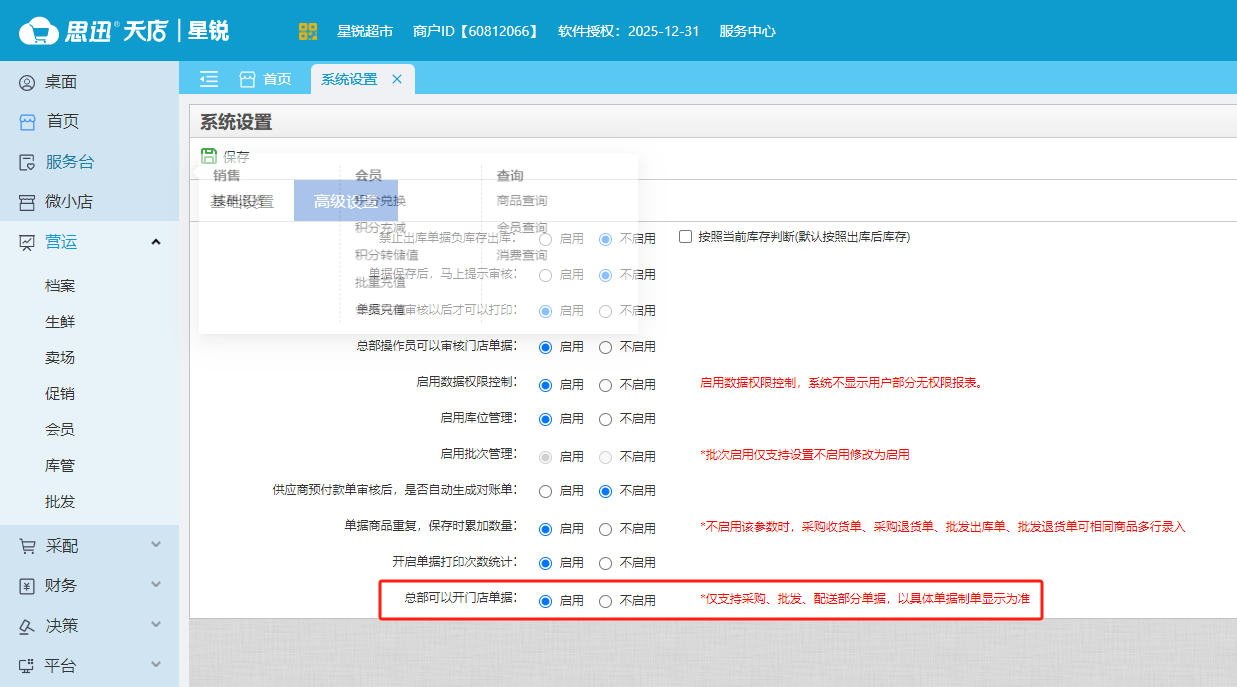Open 服务台 from the sidebar icon
Image resolution: width=1237 pixels, height=687 pixels.
coord(27,162)
